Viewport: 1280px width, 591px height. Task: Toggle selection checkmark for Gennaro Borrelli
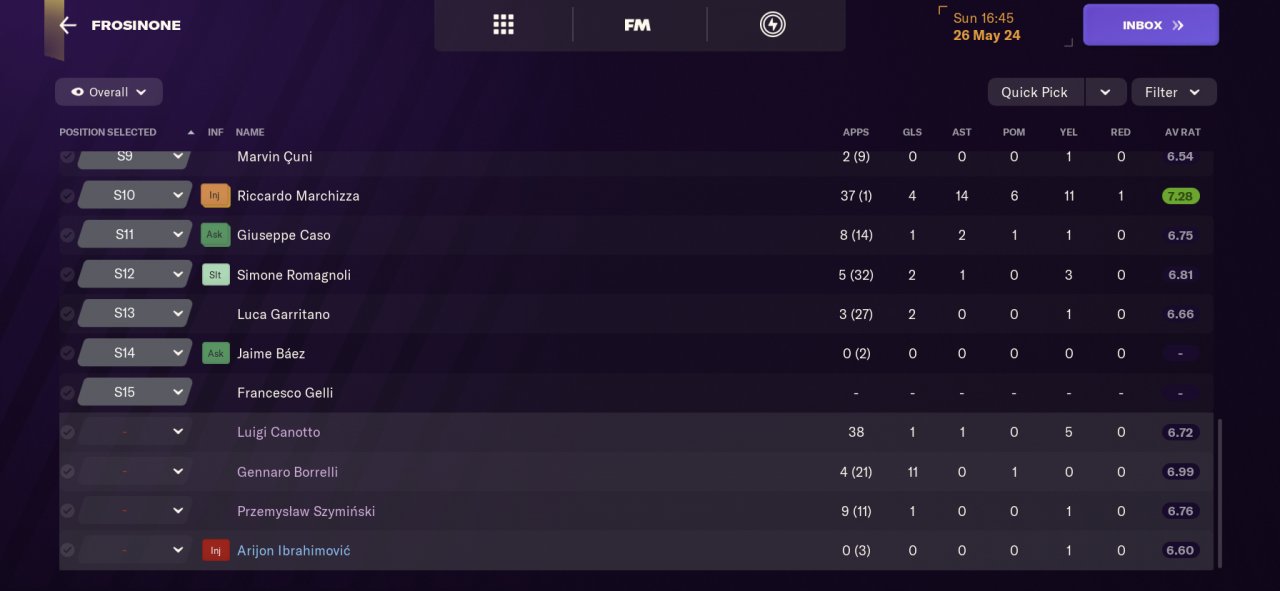tap(67, 472)
